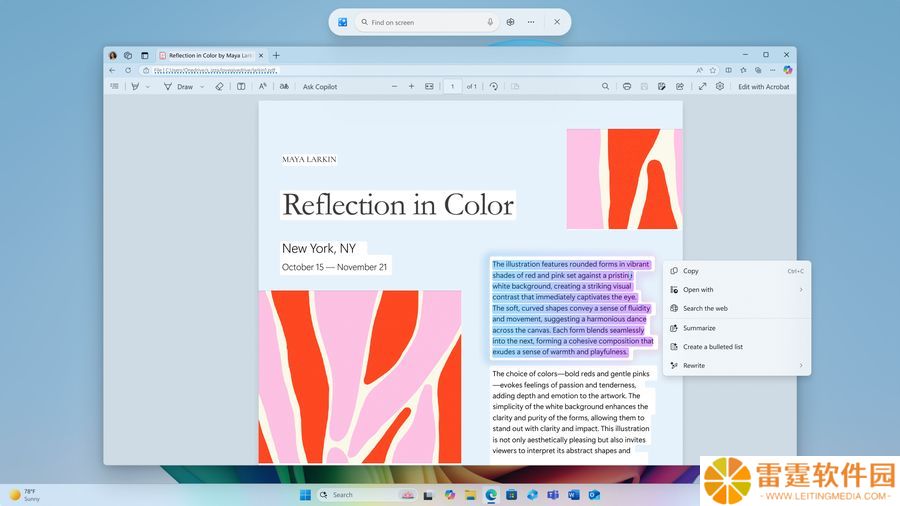900x506 pixels.
Task: Toggle the page view icon
Action: 241,87
